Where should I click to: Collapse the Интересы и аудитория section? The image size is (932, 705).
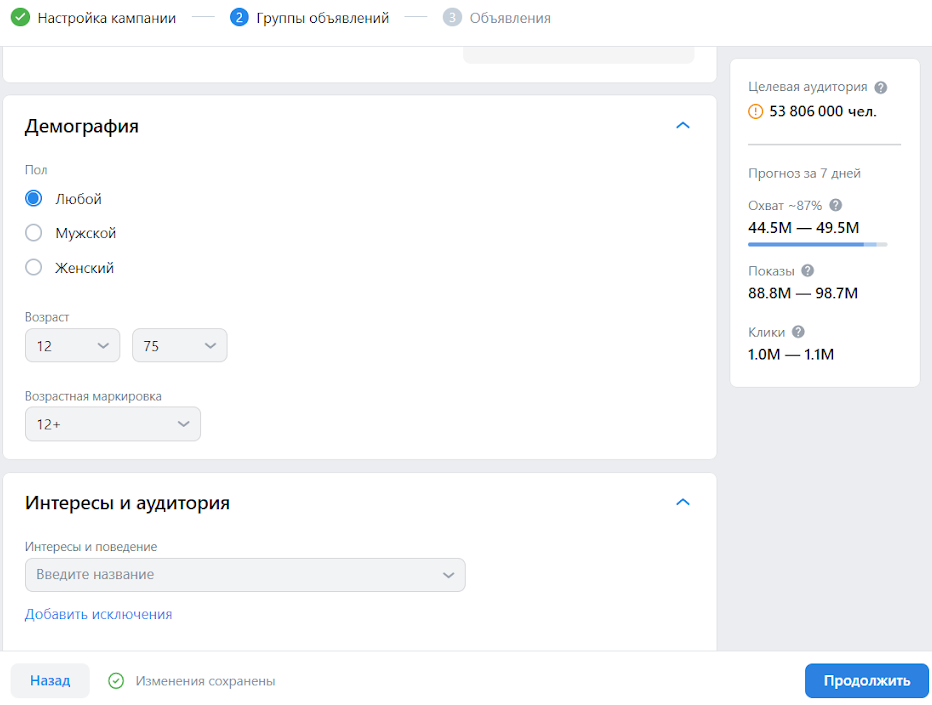click(683, 502)
